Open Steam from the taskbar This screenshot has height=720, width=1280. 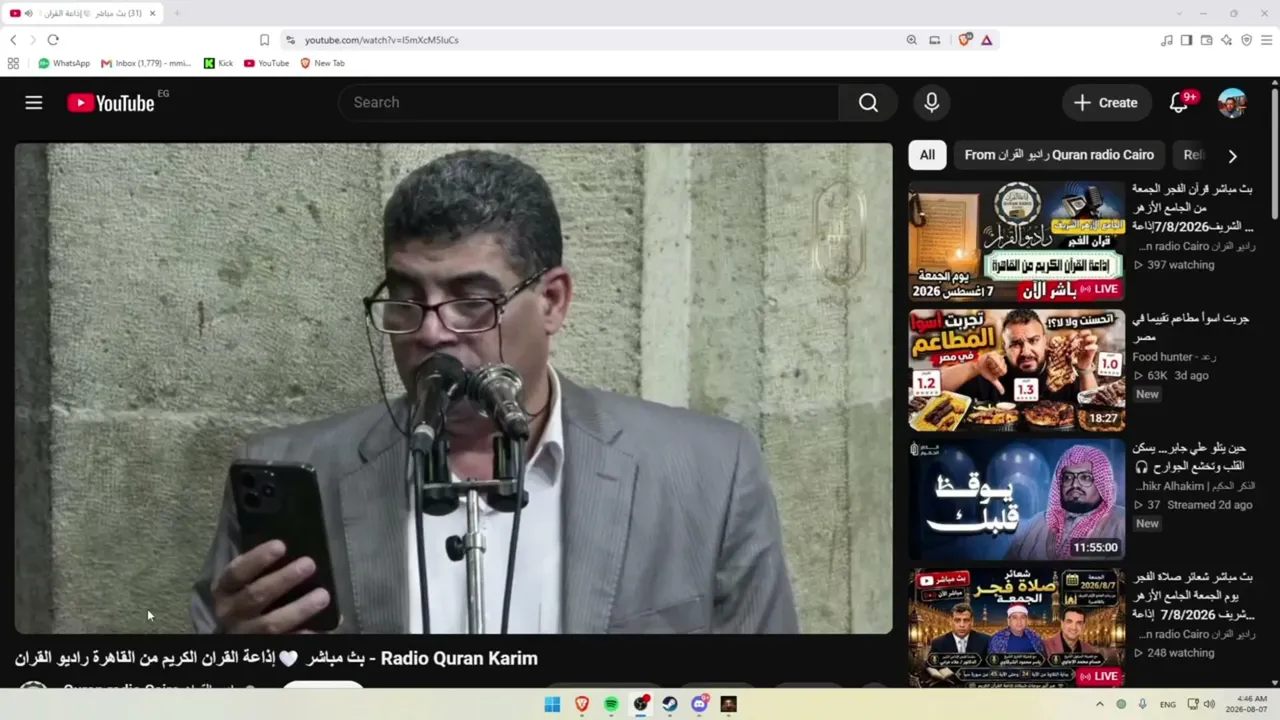point(670,704)
